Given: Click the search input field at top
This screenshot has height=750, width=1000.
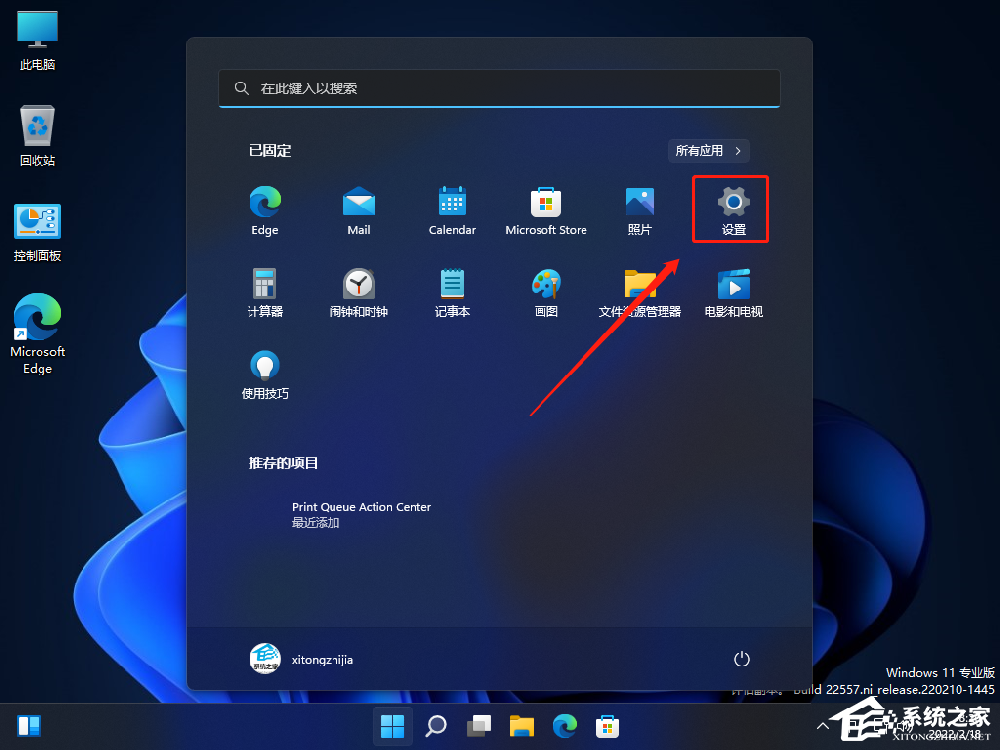Looking at the screenshot, I should click(499, 88).
